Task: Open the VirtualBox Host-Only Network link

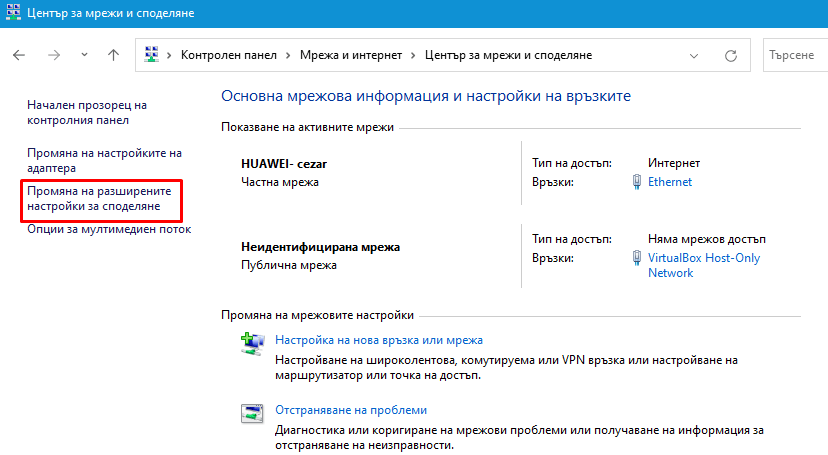Action: coord(704,265)
